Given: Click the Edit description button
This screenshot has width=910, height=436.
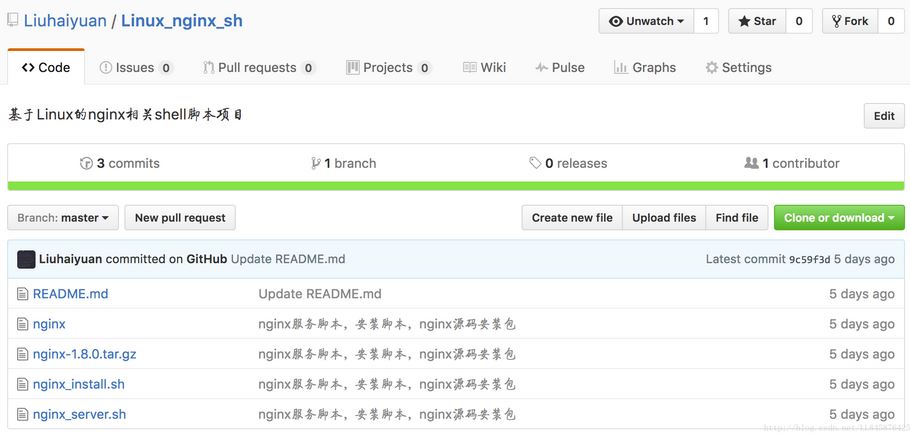Looking at the screenshot, I should (884, 116).
